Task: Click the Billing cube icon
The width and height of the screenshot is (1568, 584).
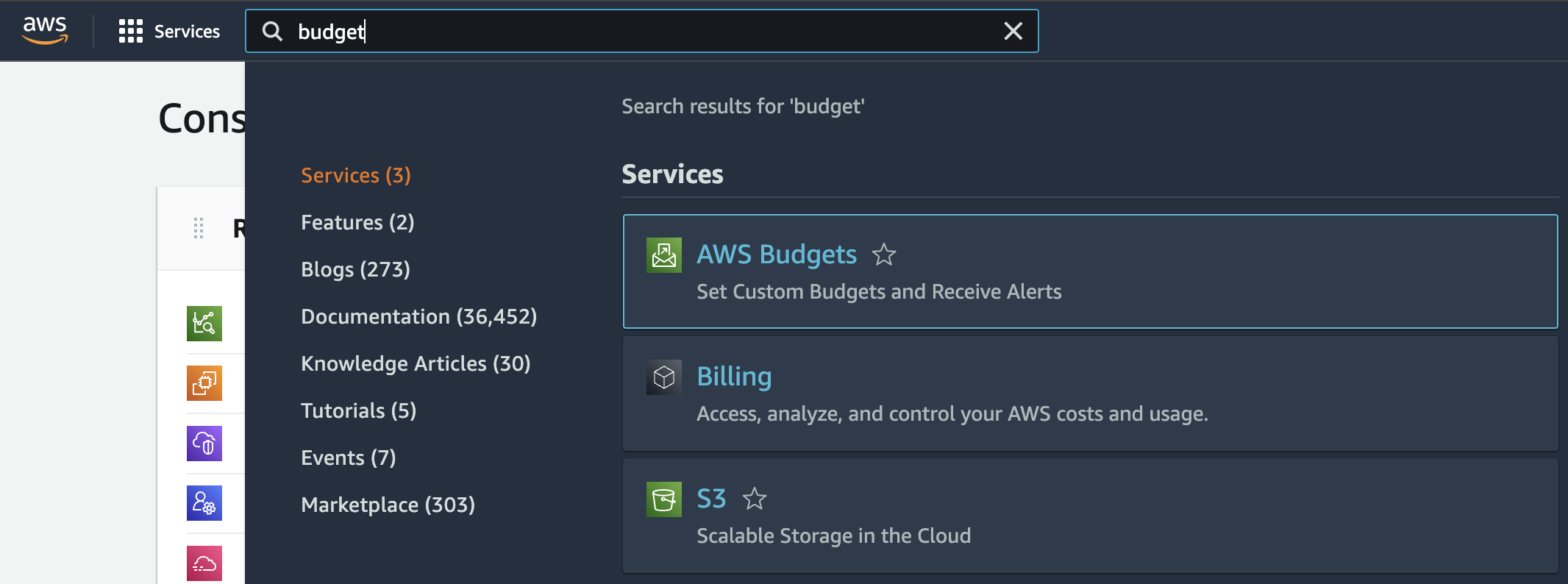Action: point(664,377)
